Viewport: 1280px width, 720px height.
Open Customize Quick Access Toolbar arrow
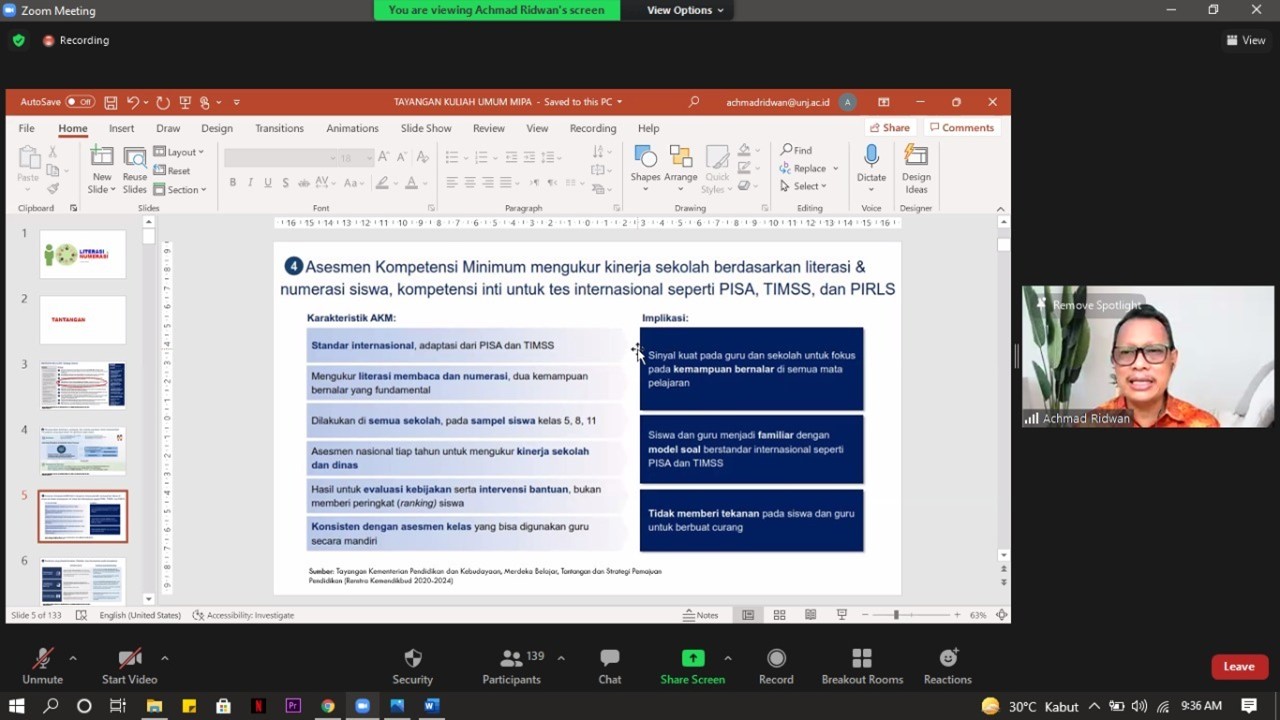237,102
